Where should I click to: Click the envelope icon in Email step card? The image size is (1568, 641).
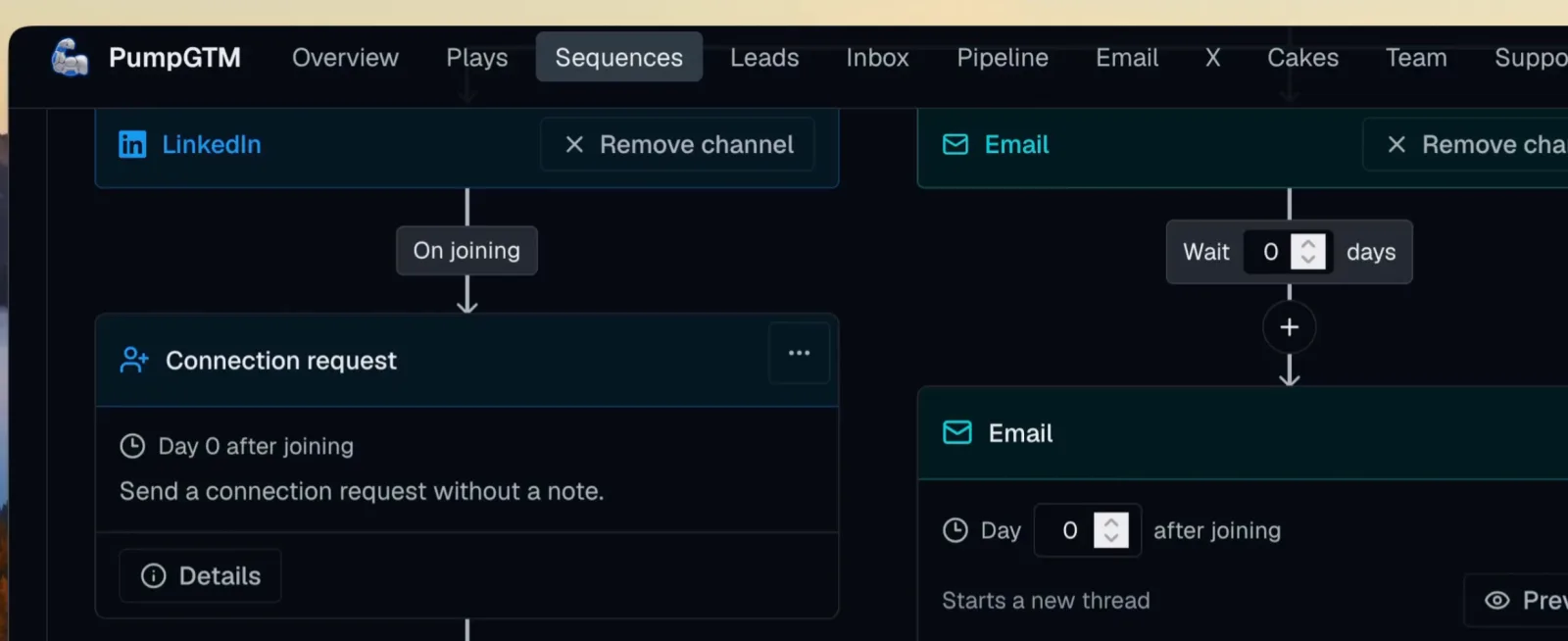tap(957, 433)
